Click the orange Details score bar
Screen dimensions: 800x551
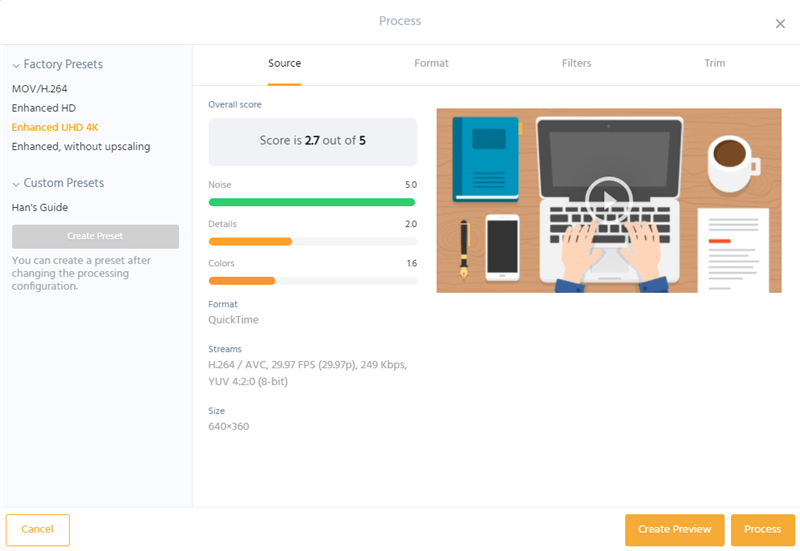(x=250, y=242)
